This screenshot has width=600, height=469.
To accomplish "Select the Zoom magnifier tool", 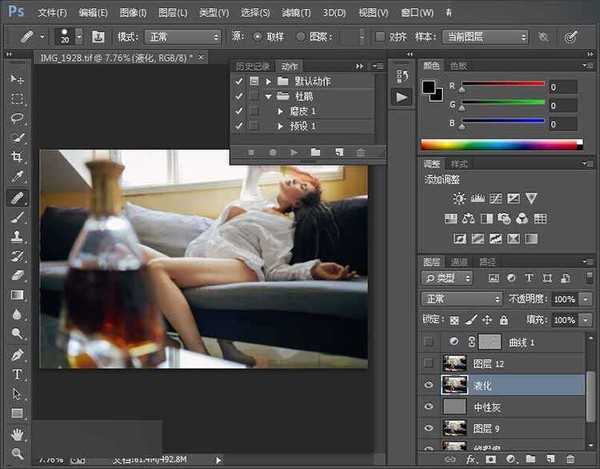I will [x=17, y=452].
